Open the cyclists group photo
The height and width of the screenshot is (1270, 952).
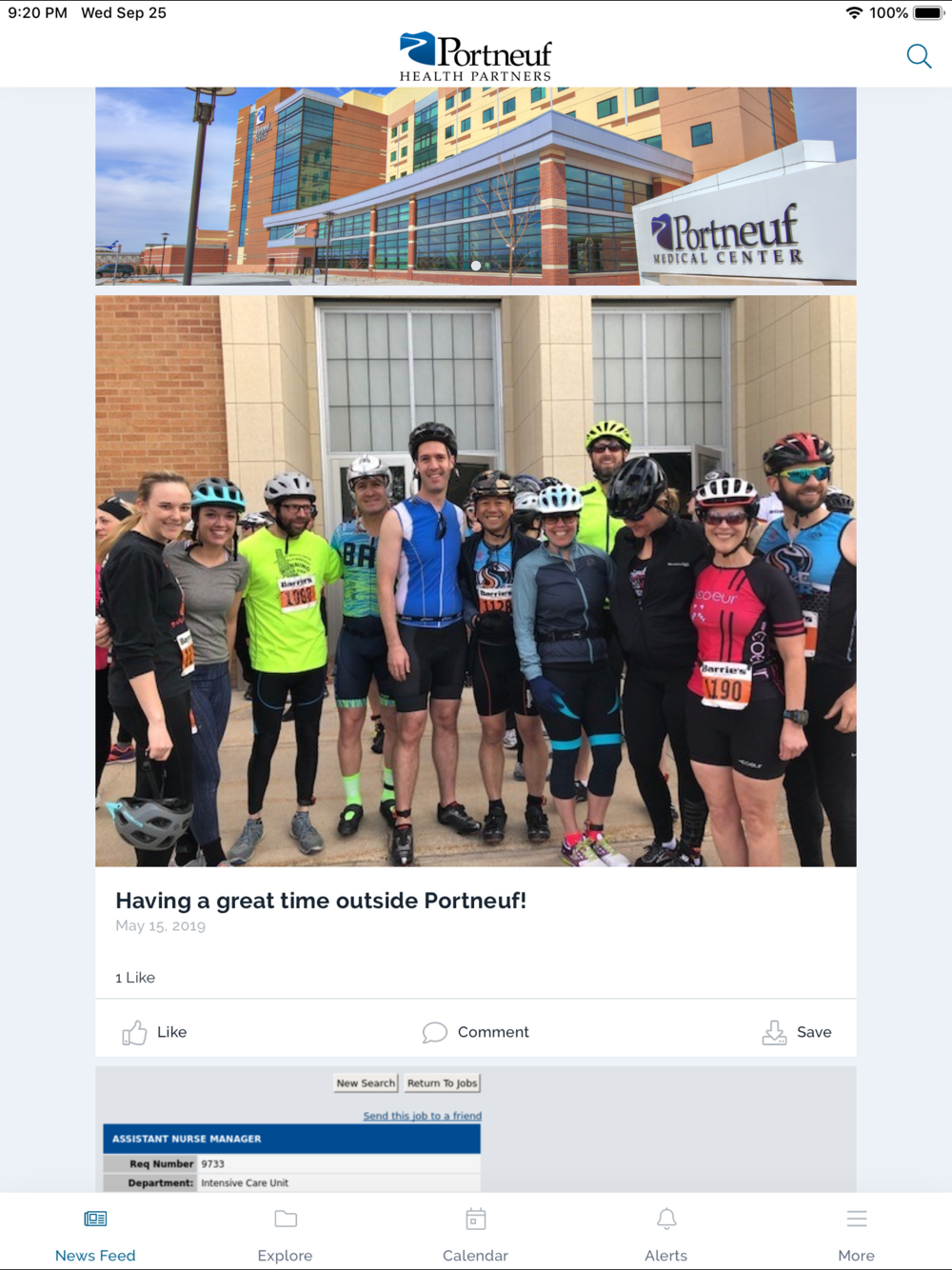[476, 581]
